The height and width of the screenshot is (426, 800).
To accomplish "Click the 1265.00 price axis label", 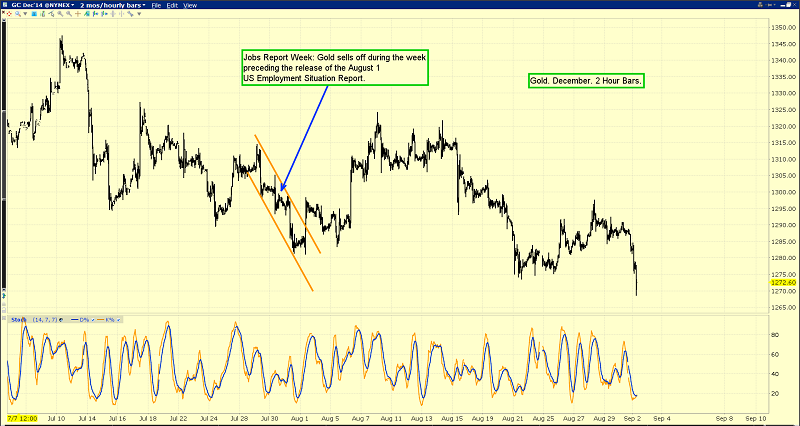I will coord(785,308).
